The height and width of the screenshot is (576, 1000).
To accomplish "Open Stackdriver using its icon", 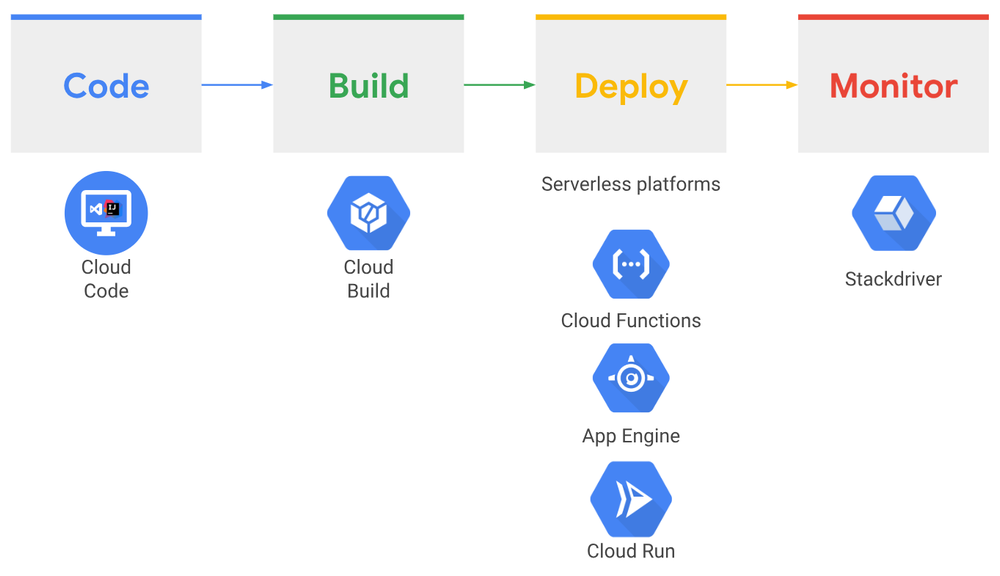I will 893,212.
